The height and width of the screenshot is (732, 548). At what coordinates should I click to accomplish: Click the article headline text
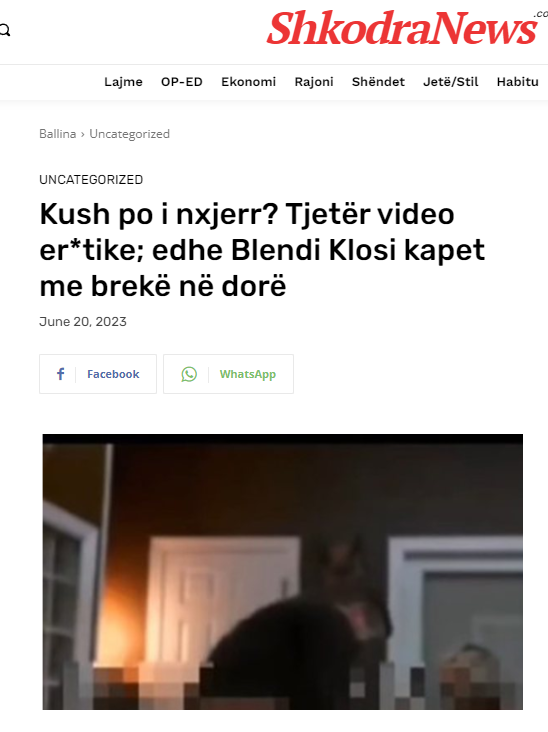pos(262,250)
